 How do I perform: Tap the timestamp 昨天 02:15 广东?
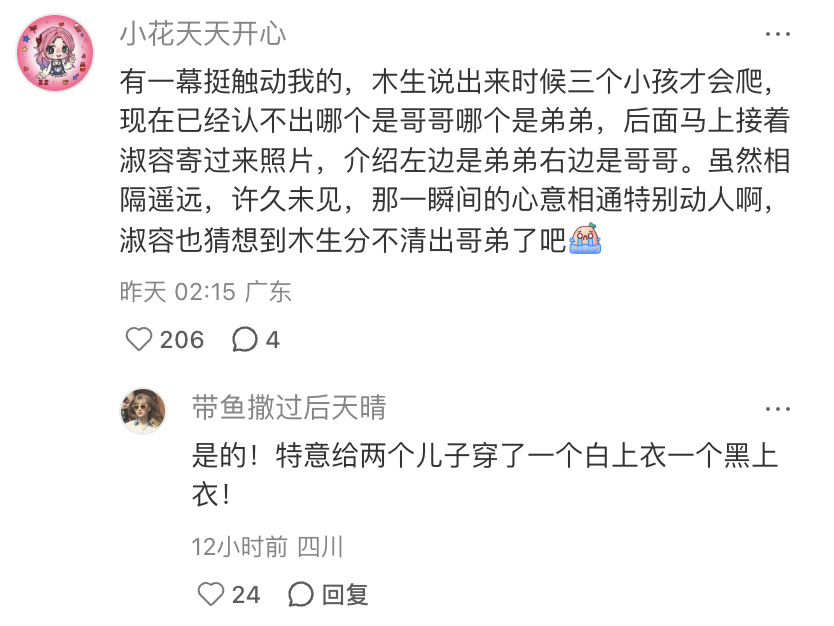205,292
